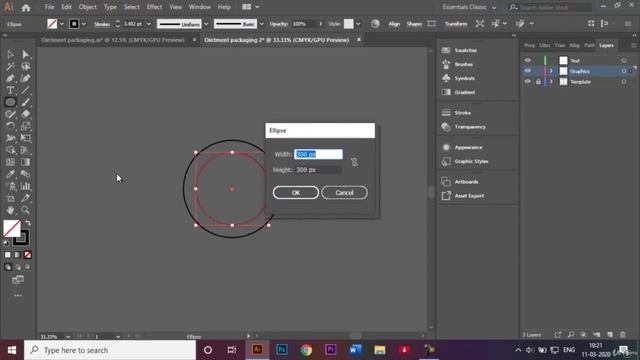Image resolution: width=640 pixels, height=360 pixels.
Task: Open the Object menu
Action: 87,7
